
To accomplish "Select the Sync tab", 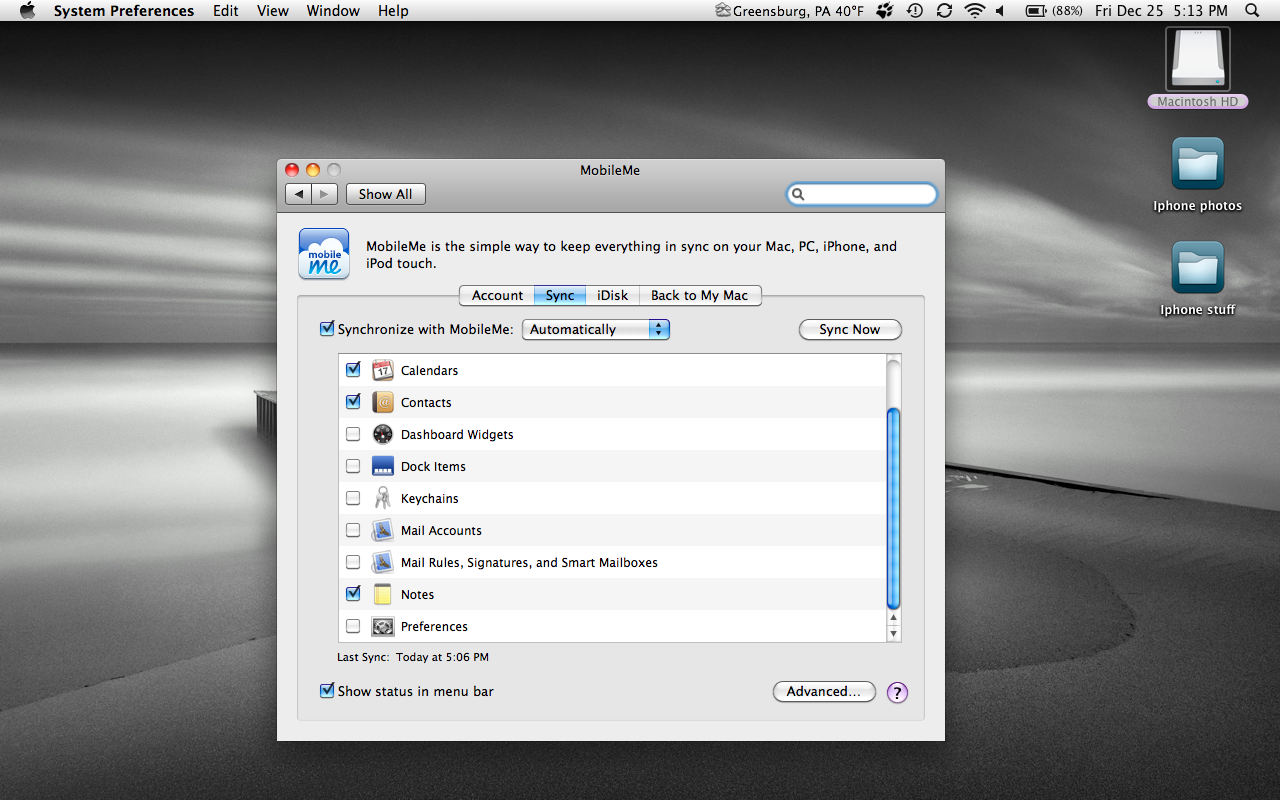I will (560, 295).
